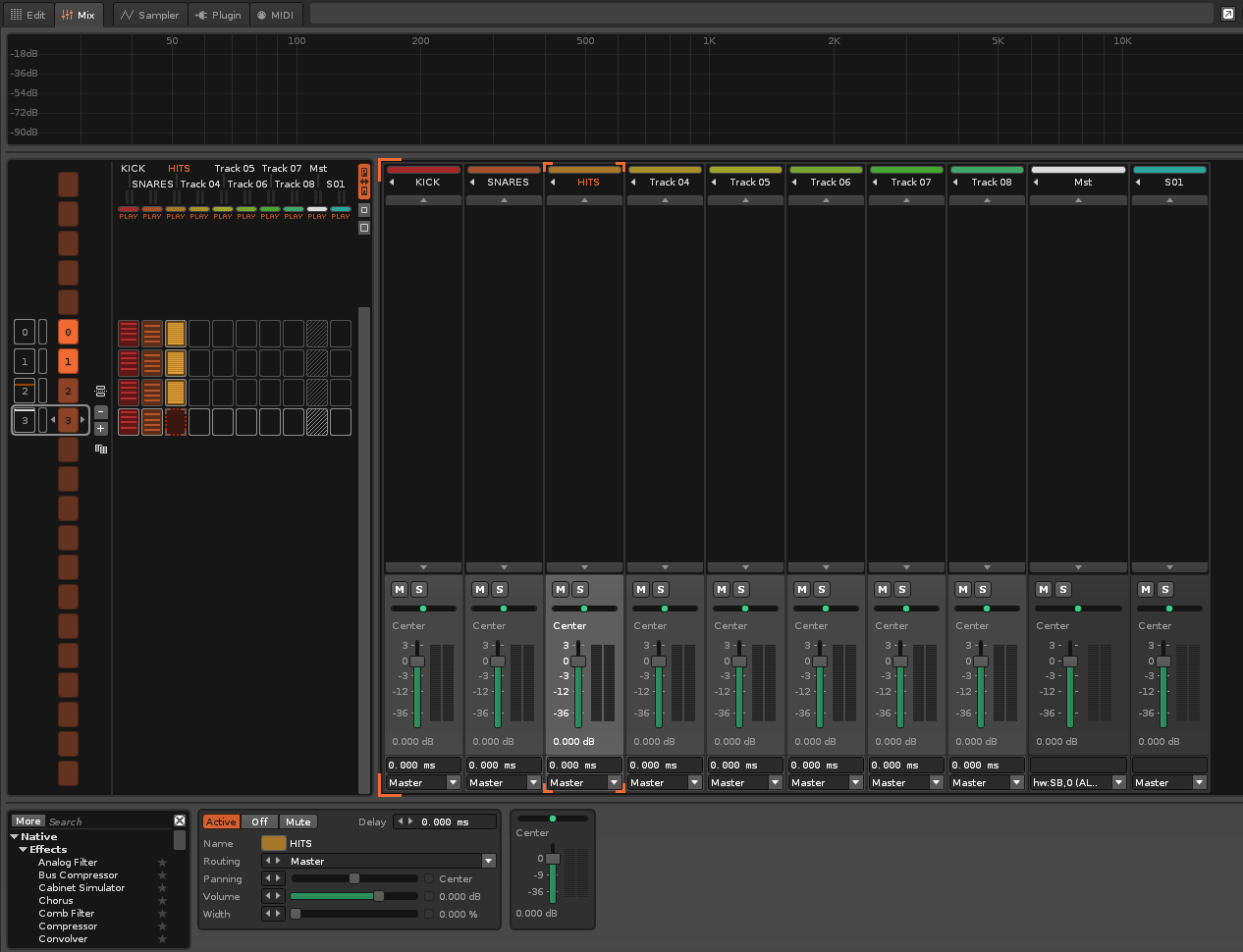Click the HITS name color swatch

[x=274, y=843]
